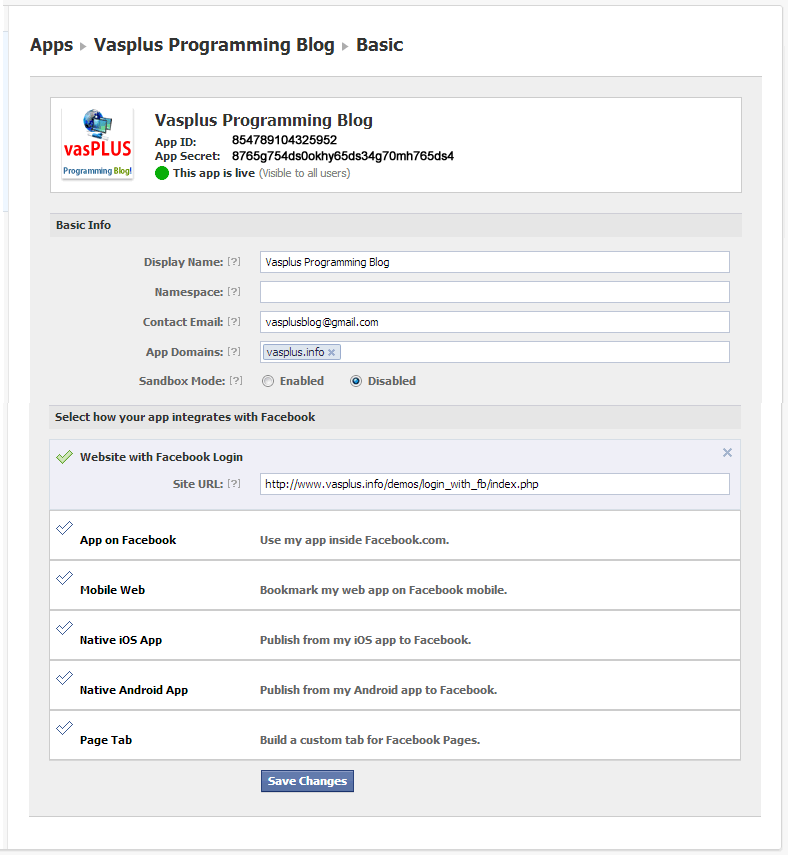Focus the Contact Email input field
Viewport: 788px width, 855px height.
tap(495, 322)
